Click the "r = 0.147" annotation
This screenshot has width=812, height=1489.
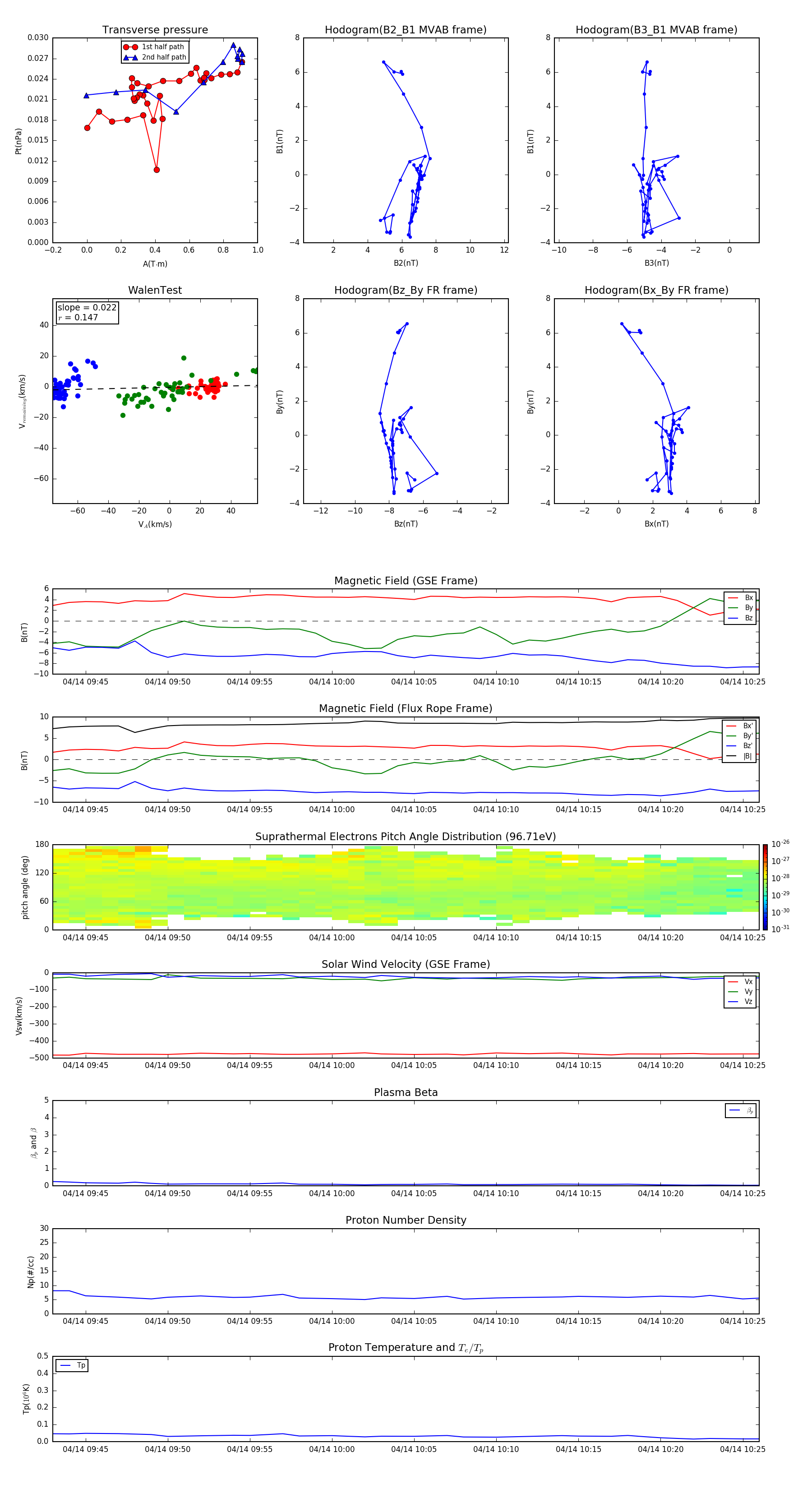tap(78, 317)
